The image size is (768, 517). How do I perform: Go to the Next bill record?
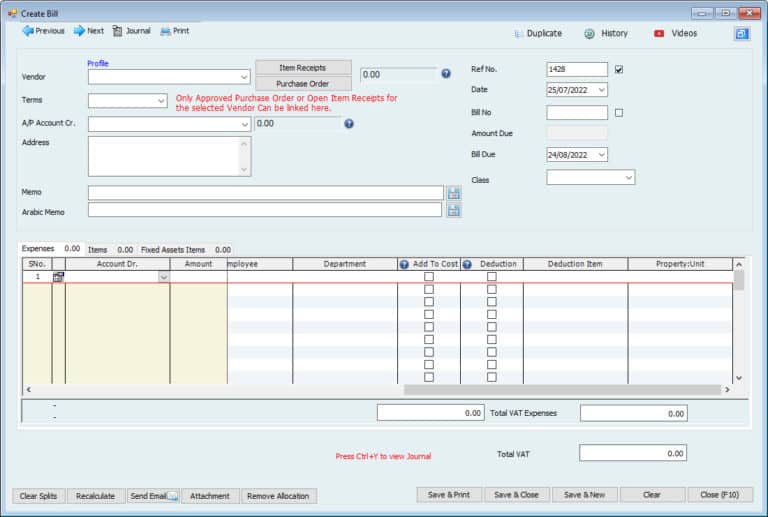coord(79,31)
